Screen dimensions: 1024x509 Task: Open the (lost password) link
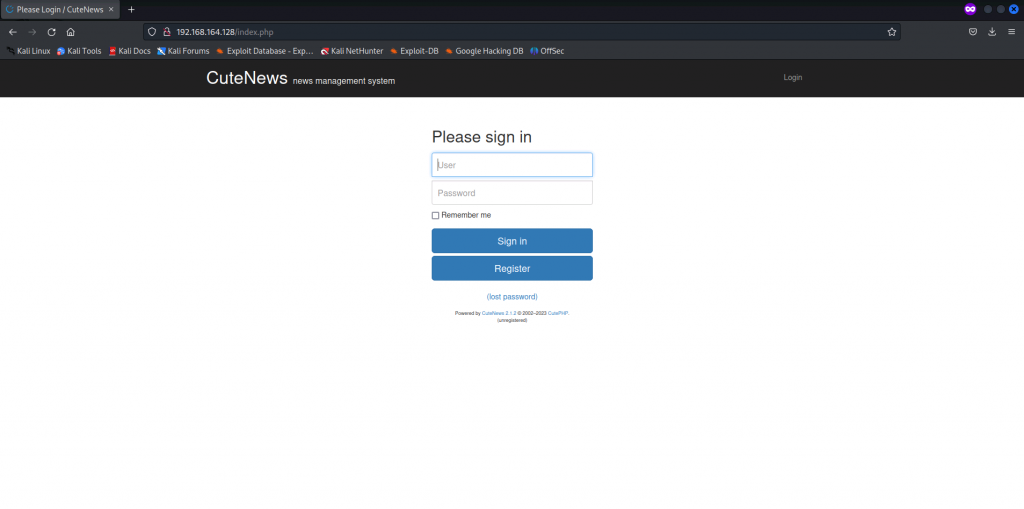512,297
